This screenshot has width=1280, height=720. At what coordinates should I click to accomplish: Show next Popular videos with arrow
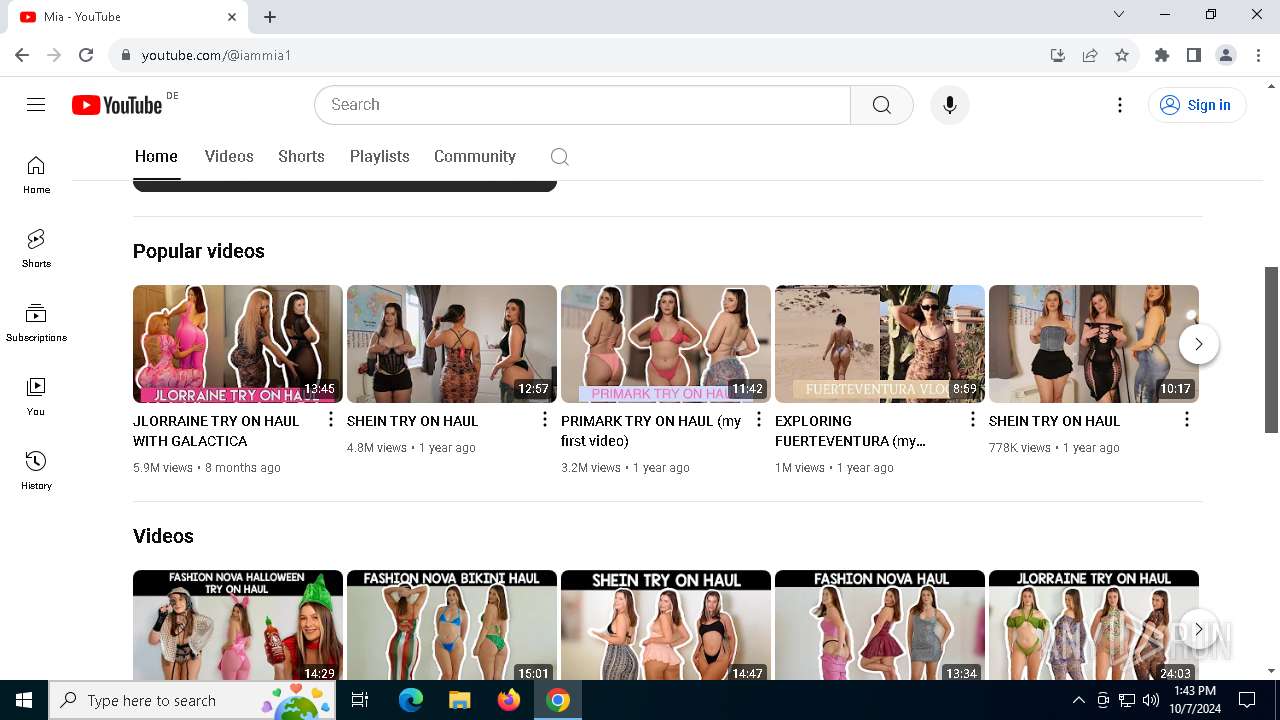(x=1198, y=344)
